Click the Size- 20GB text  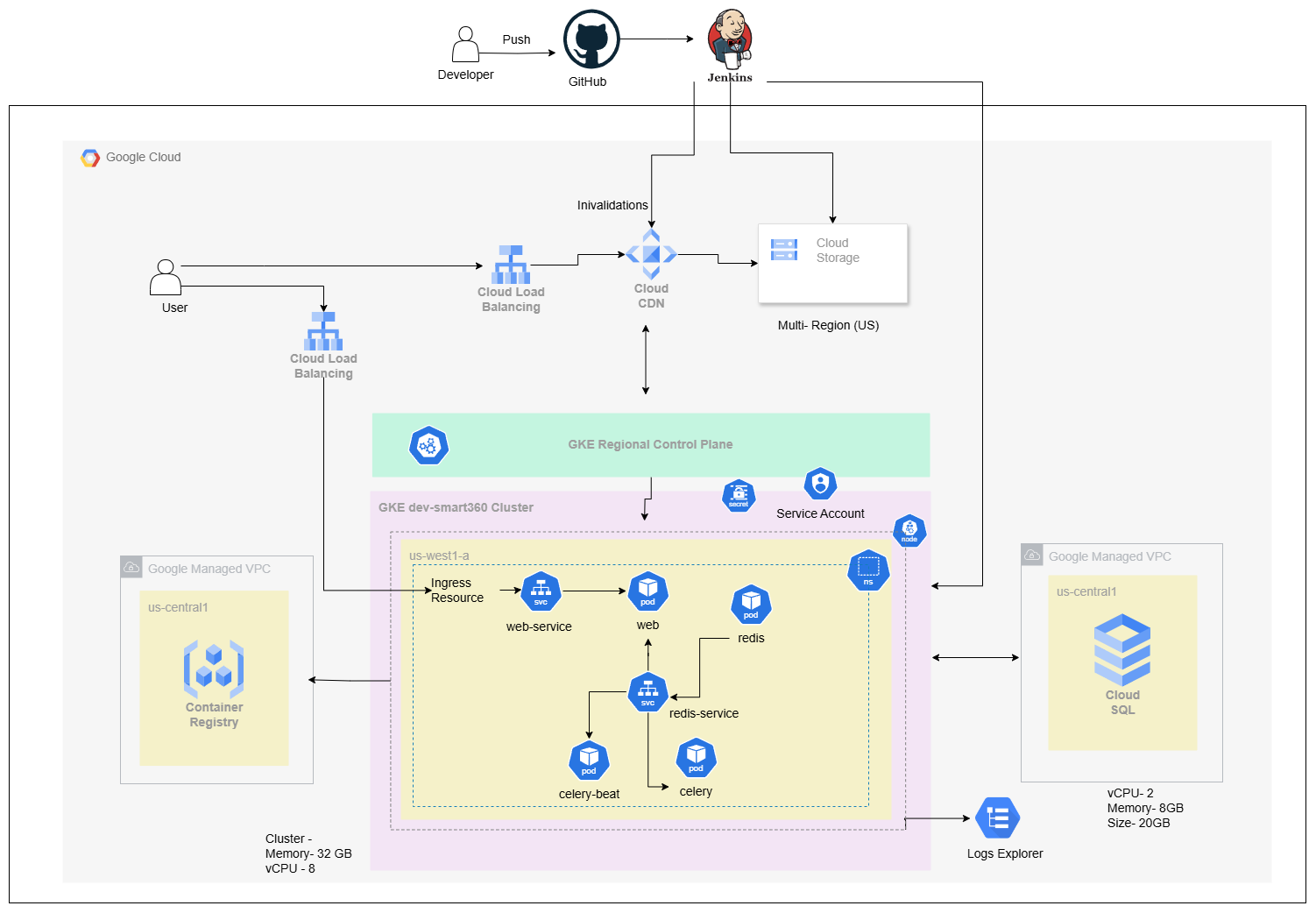1138,823
